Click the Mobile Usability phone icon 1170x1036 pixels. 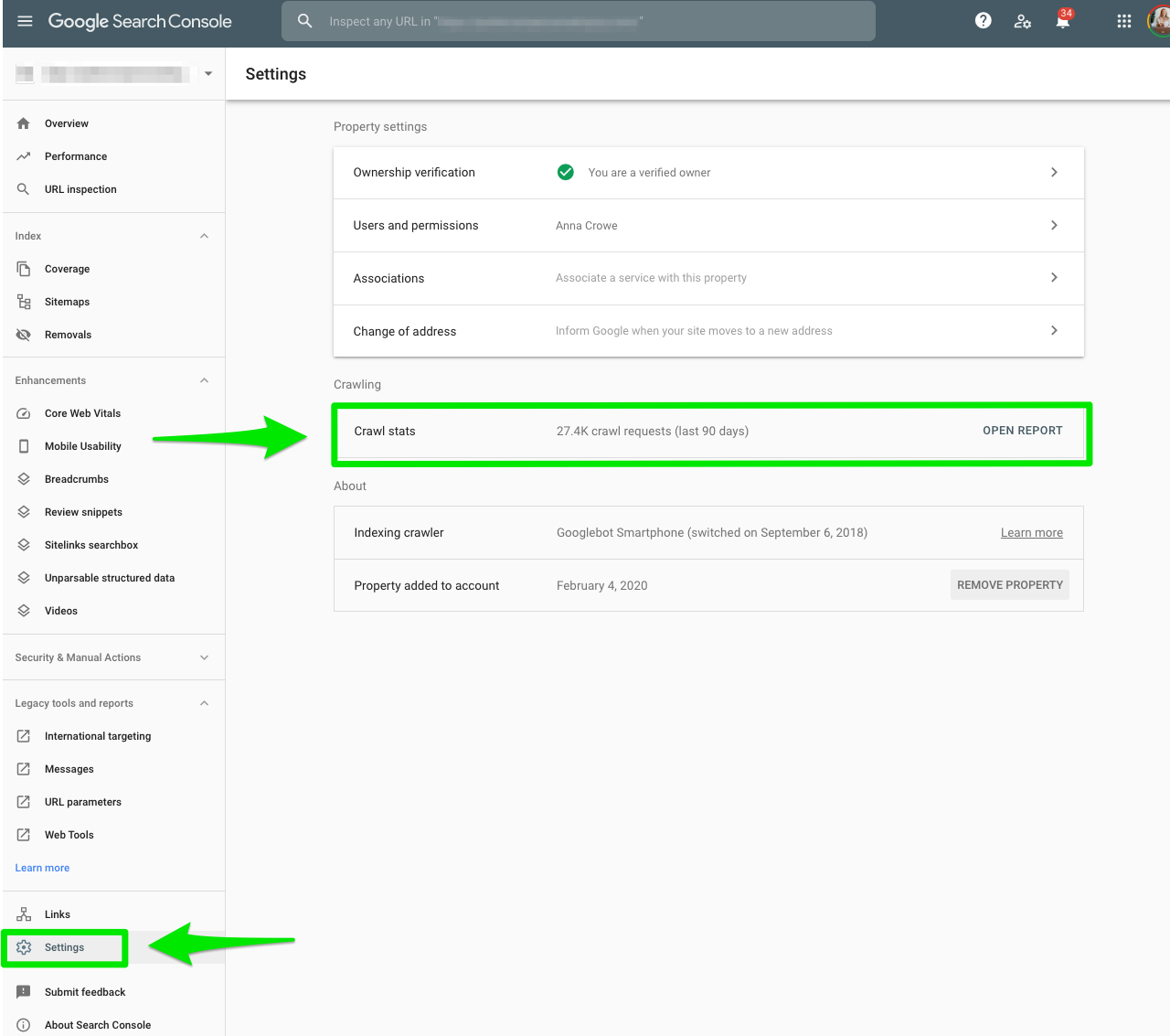(24, 446)
